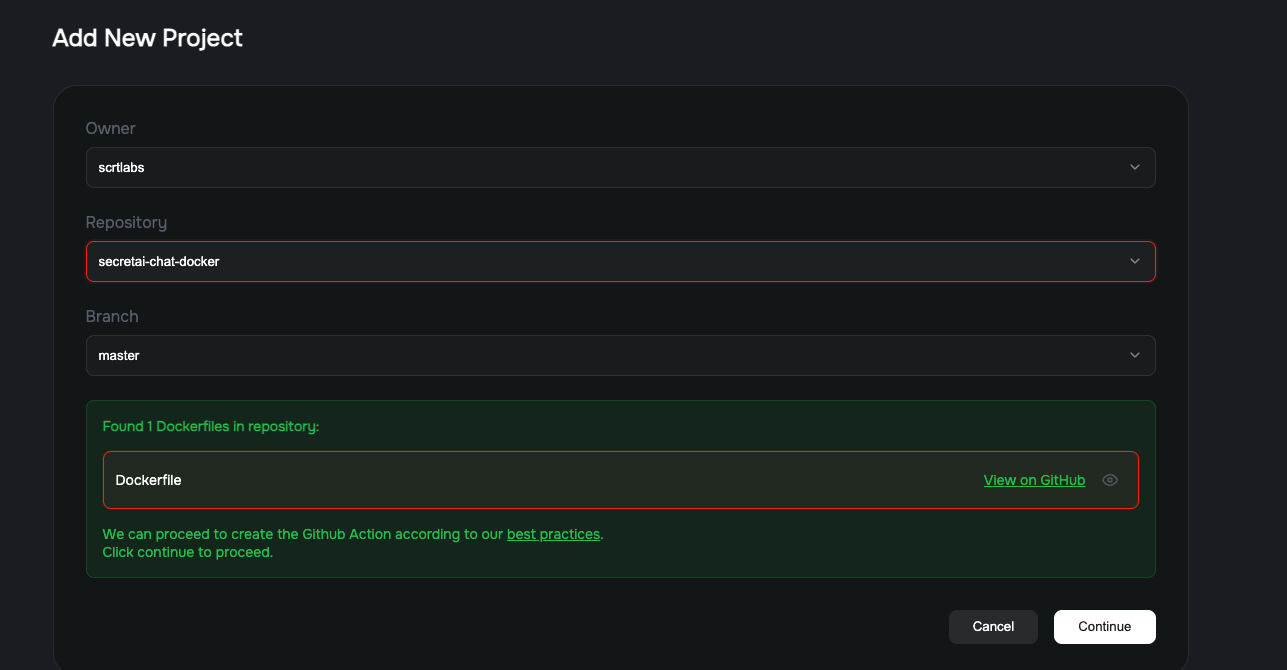Click the "Click continue to proceed" hint text

pyautogui.click(x=187, y=552)
